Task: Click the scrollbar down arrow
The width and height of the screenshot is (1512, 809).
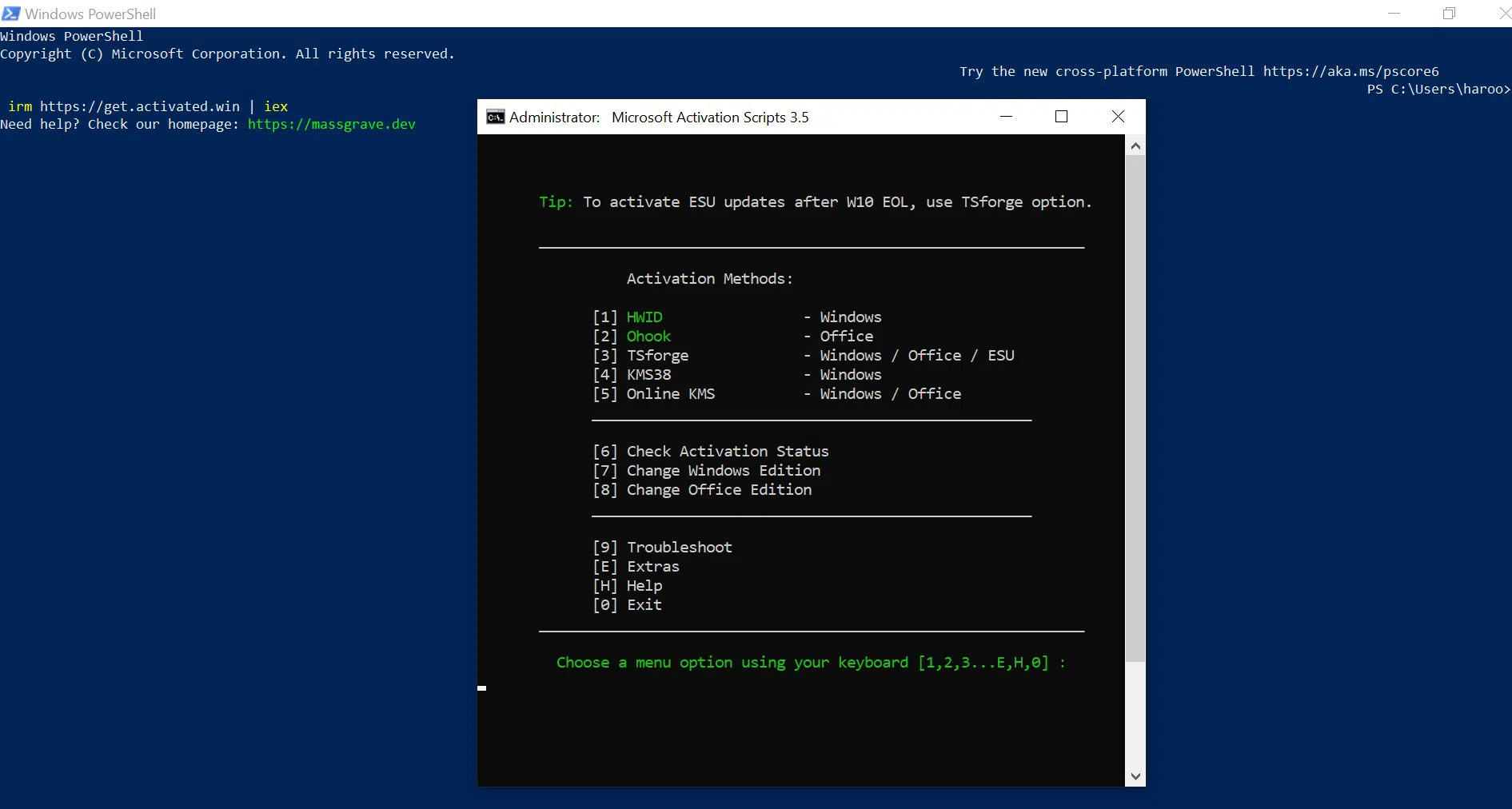Action: tap(1135, 776)
